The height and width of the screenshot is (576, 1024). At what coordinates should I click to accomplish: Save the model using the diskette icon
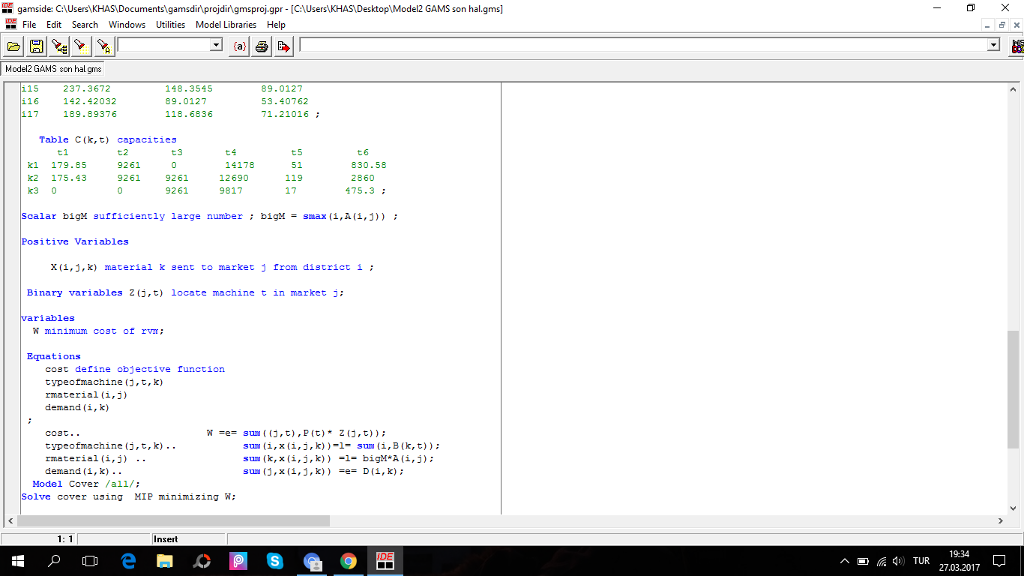pos(36,45)
